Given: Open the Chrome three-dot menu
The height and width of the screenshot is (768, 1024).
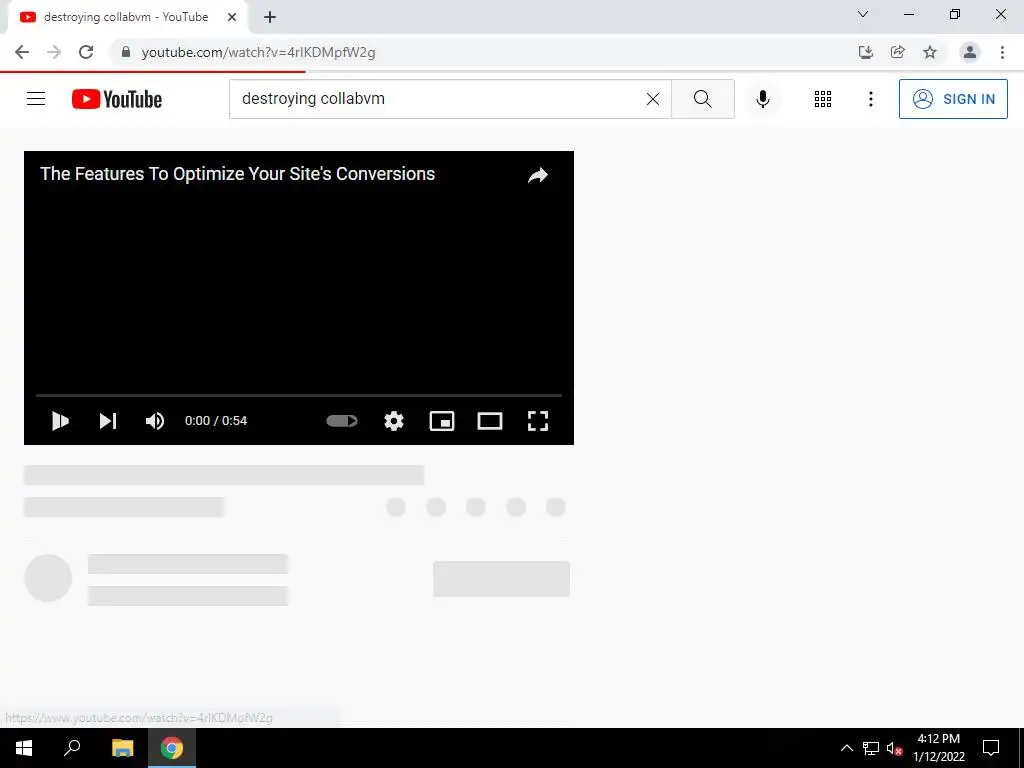Looking at the screenshot, I should [x=1002, y=52].
